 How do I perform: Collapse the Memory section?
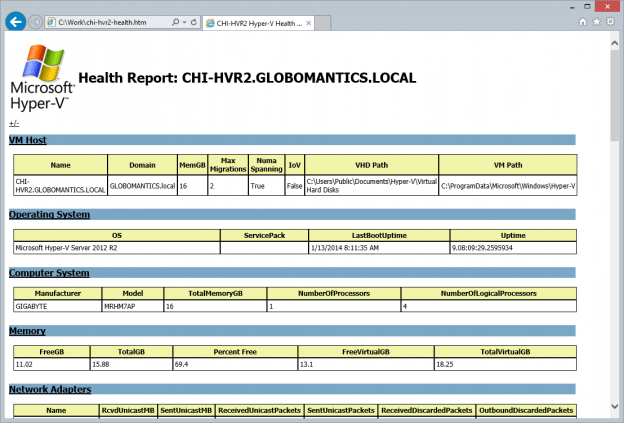(27, 331)
